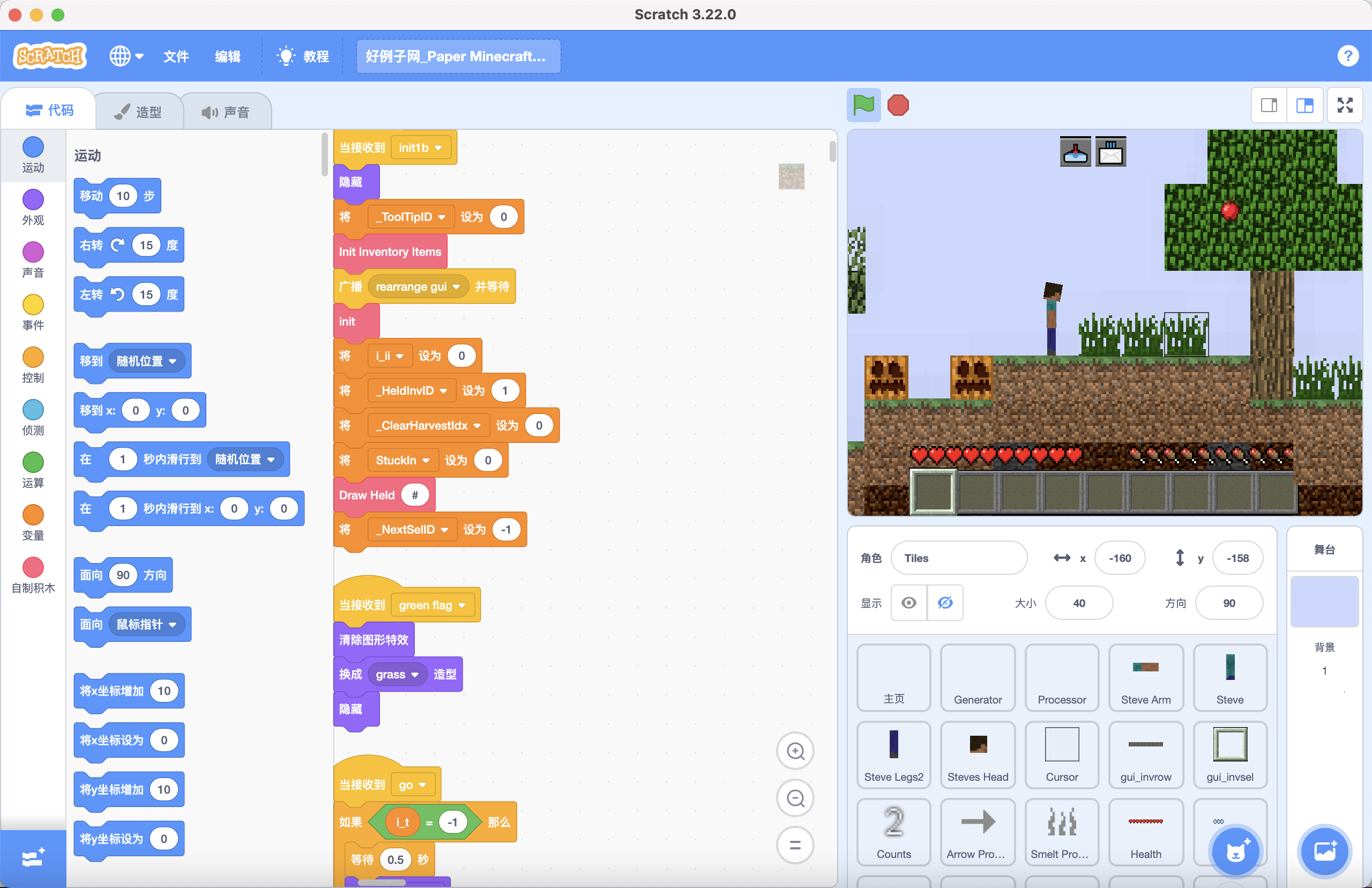
Task: Open the _ClearHarvestIdx variable dropdown
Action: (x=428, y=426)
